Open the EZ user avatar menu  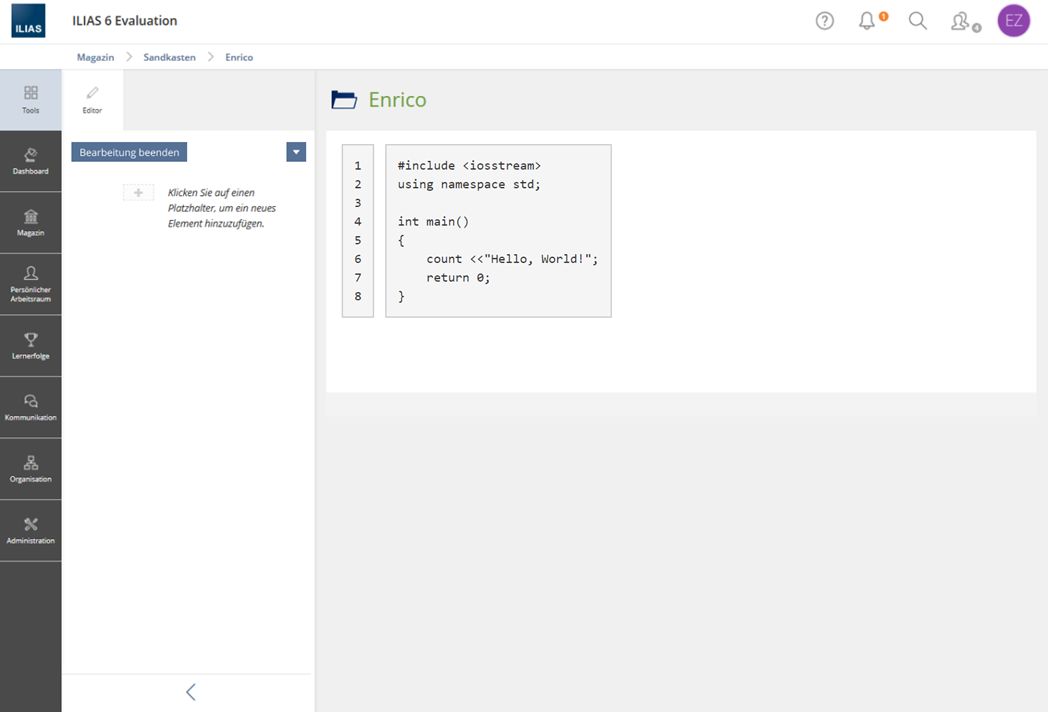pyautogui.click(x=1013, y=21)
